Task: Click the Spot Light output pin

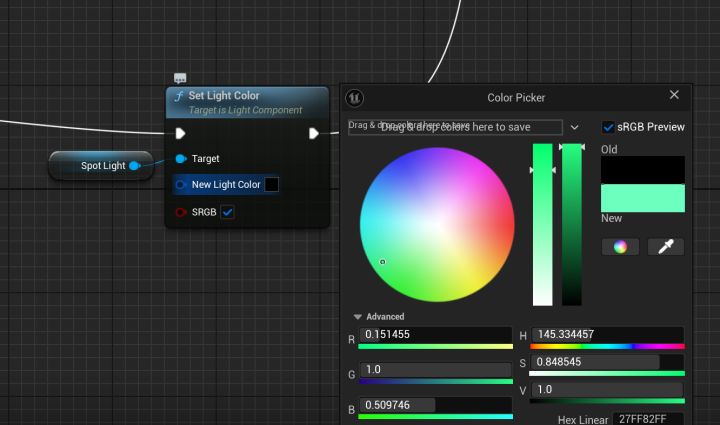Action: 135,165
